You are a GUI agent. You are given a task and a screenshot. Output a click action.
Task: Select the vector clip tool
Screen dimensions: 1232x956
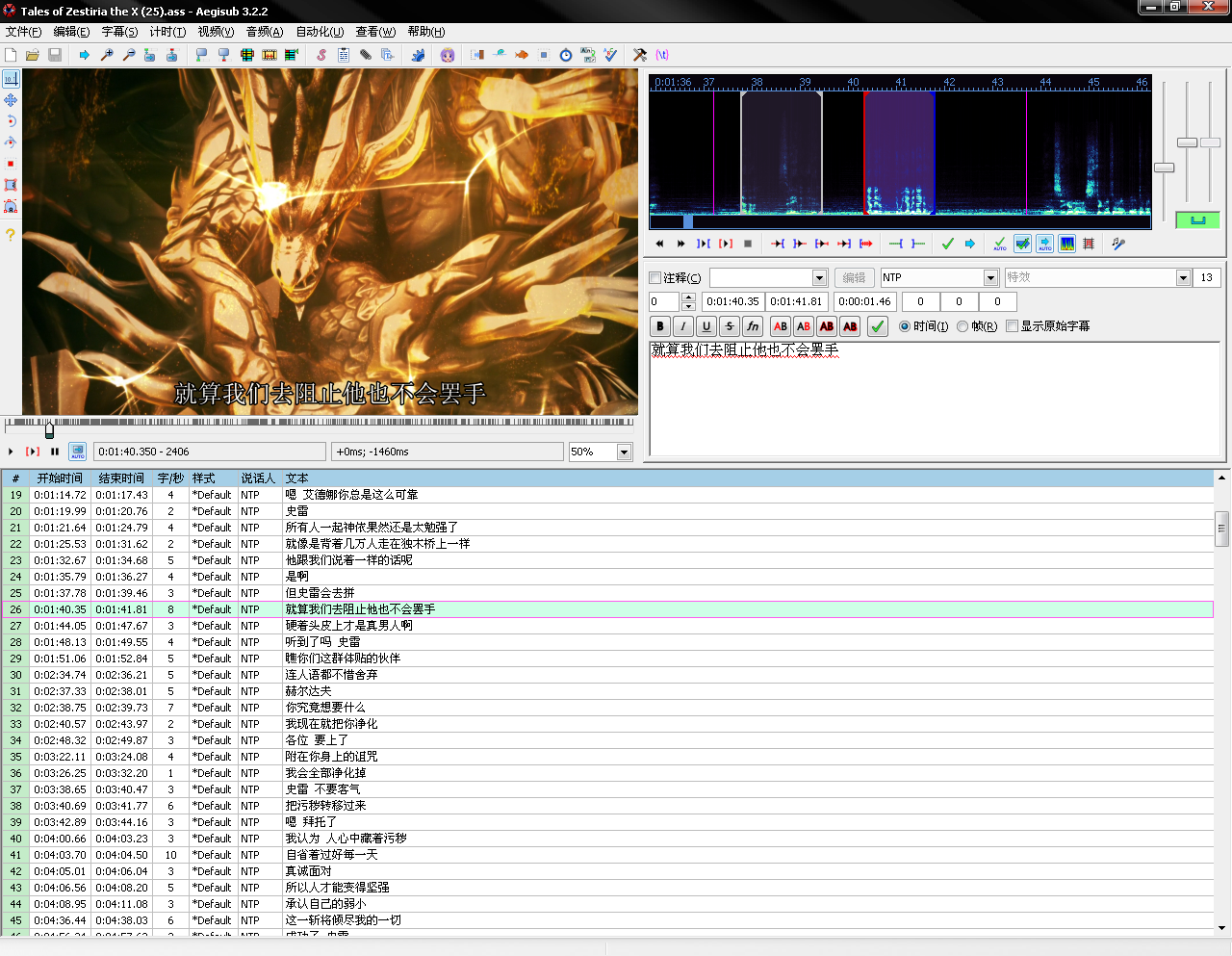click(11, 206)
